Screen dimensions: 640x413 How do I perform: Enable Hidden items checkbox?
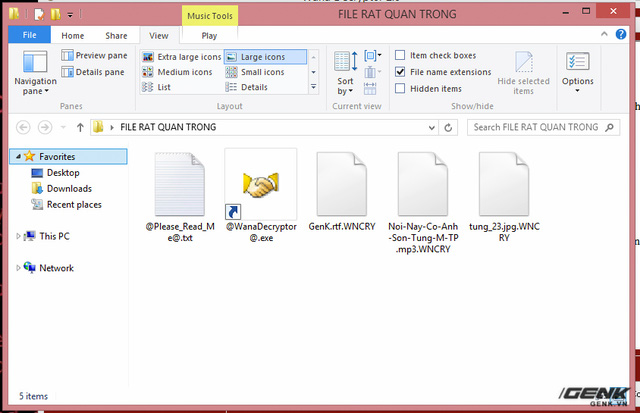pos(400,89)
